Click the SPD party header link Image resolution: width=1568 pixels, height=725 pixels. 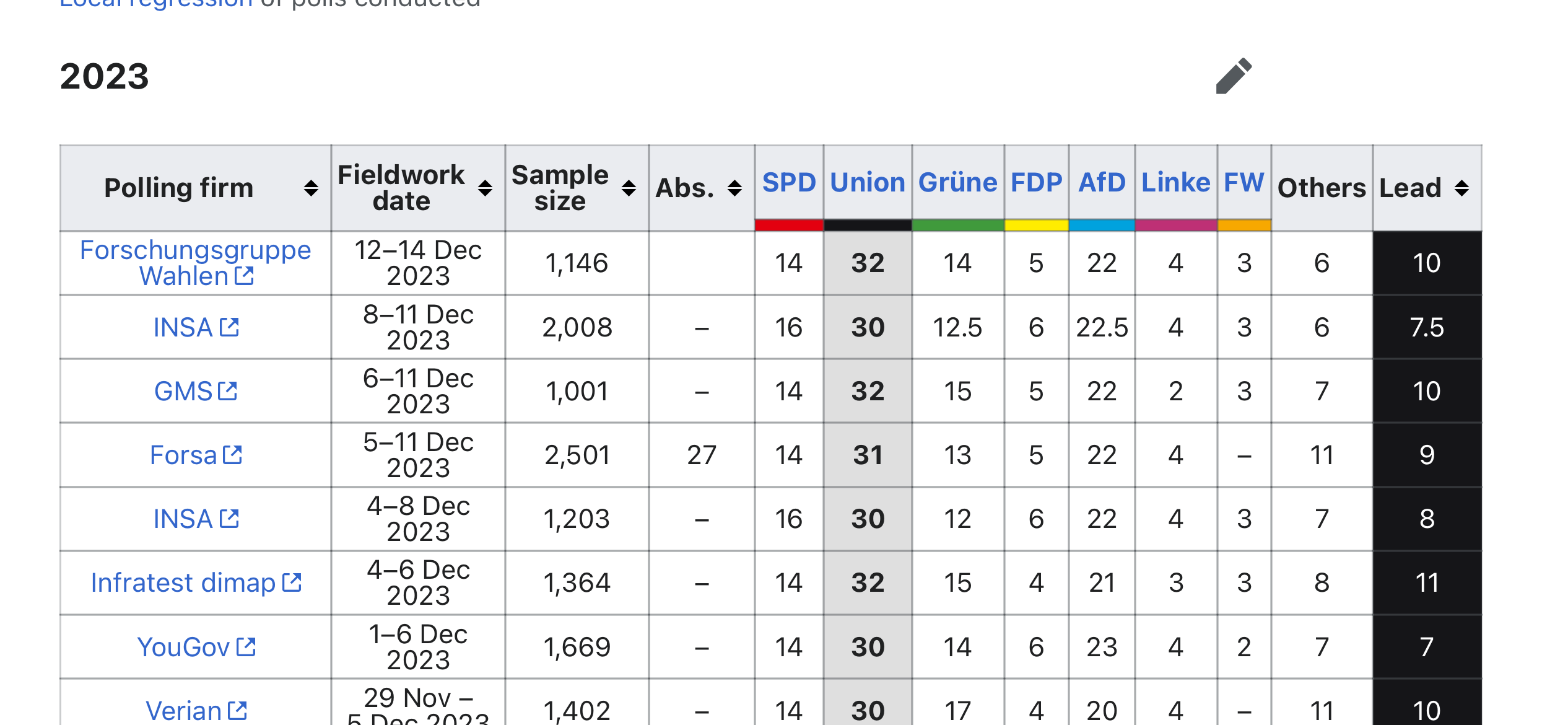pyautogui.click(x=788, y=183)
